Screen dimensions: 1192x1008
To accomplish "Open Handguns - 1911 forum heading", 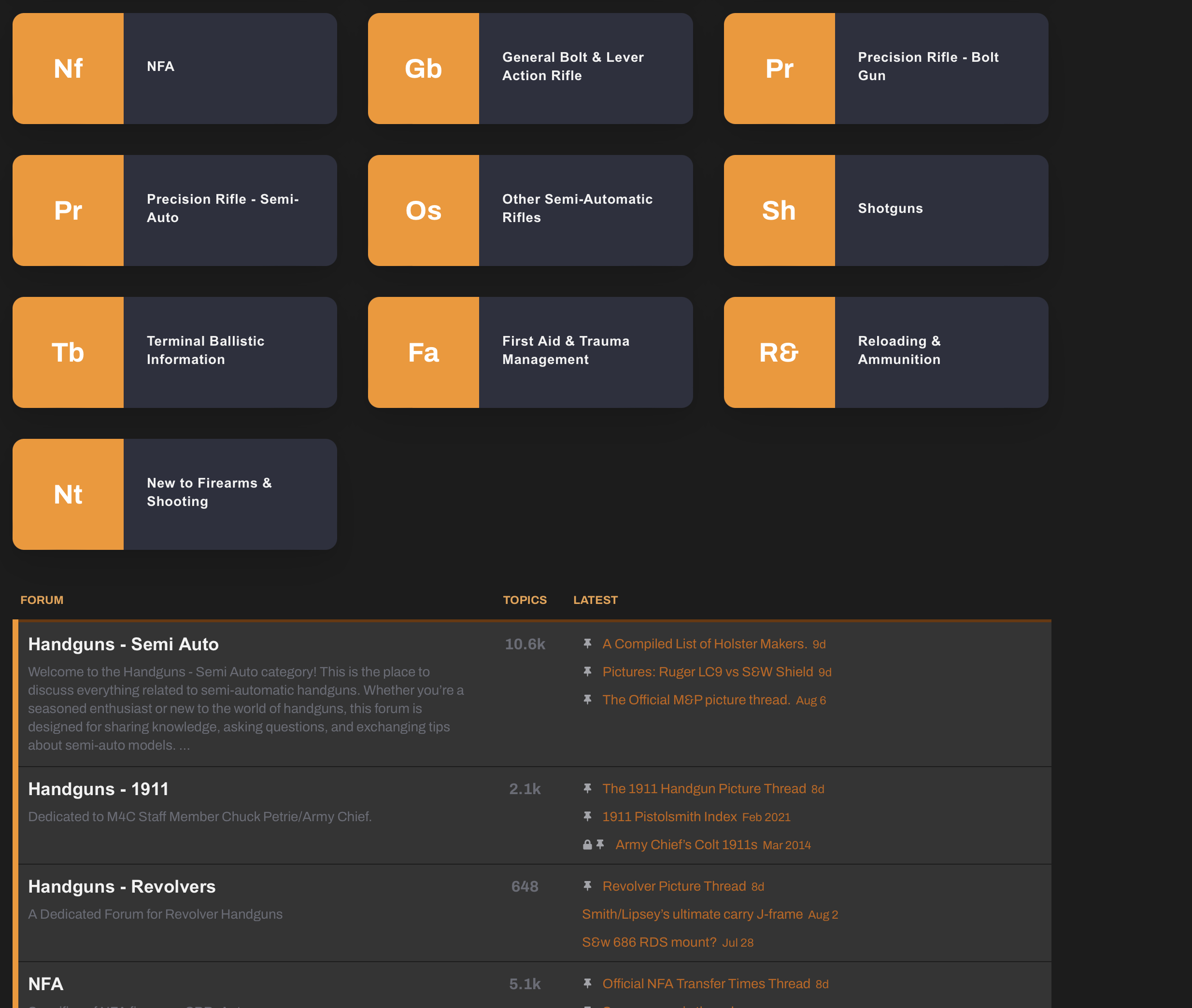I will [x=99, y=789].
